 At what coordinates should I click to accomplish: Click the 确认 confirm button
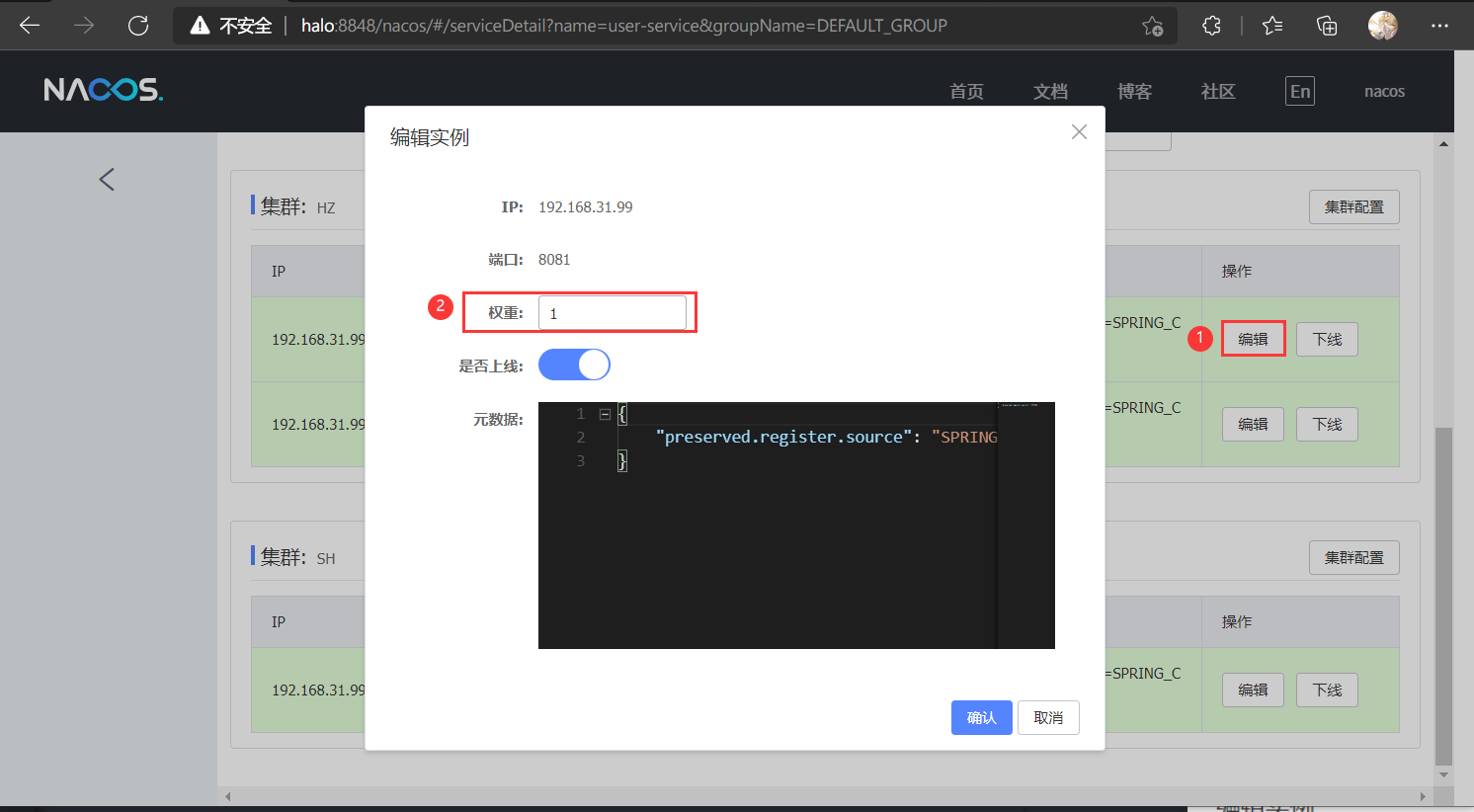(981, 718)
